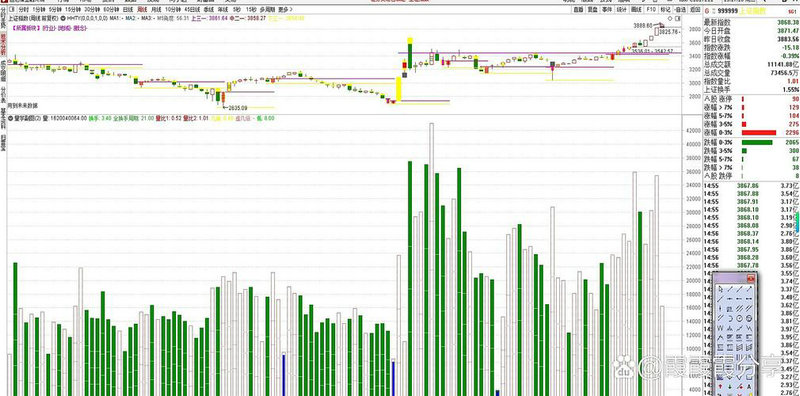800x396 pixels.
Task: Click the 所属板块 sector link
Action: (x=27, y=28)
